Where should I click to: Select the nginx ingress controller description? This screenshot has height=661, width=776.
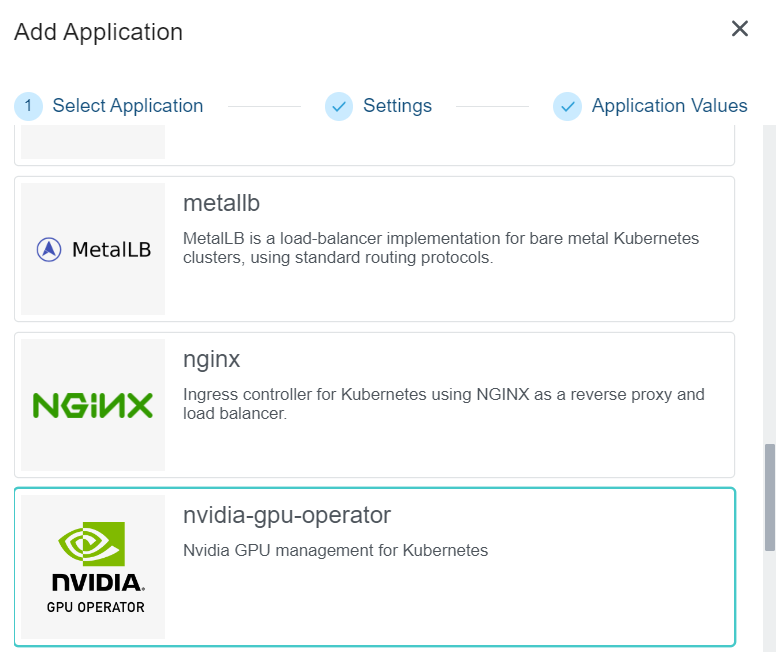tap(443, 404)
